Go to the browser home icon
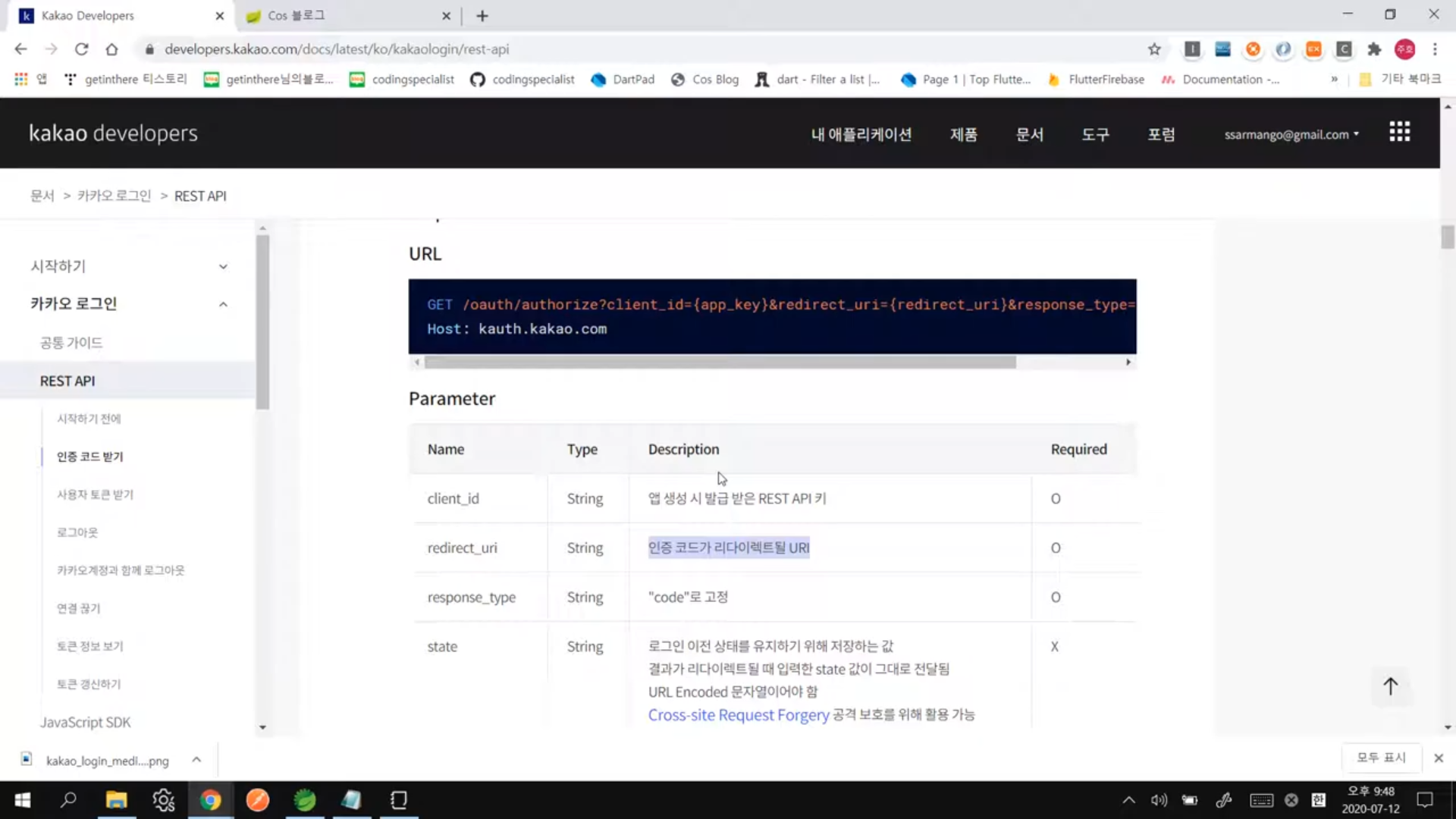 click(x=111, y=49)
